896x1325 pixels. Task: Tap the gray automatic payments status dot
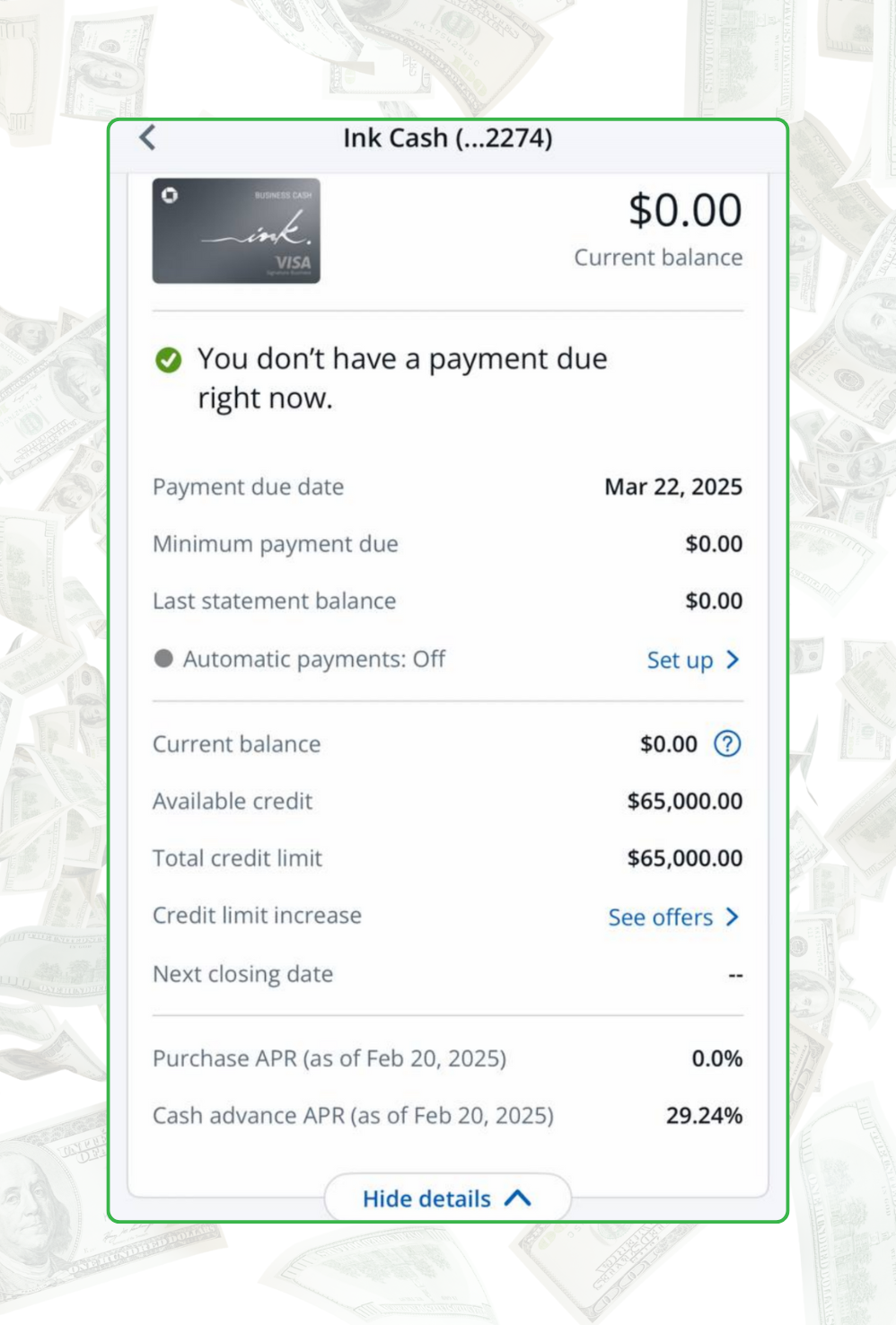[x=163, y=659]
